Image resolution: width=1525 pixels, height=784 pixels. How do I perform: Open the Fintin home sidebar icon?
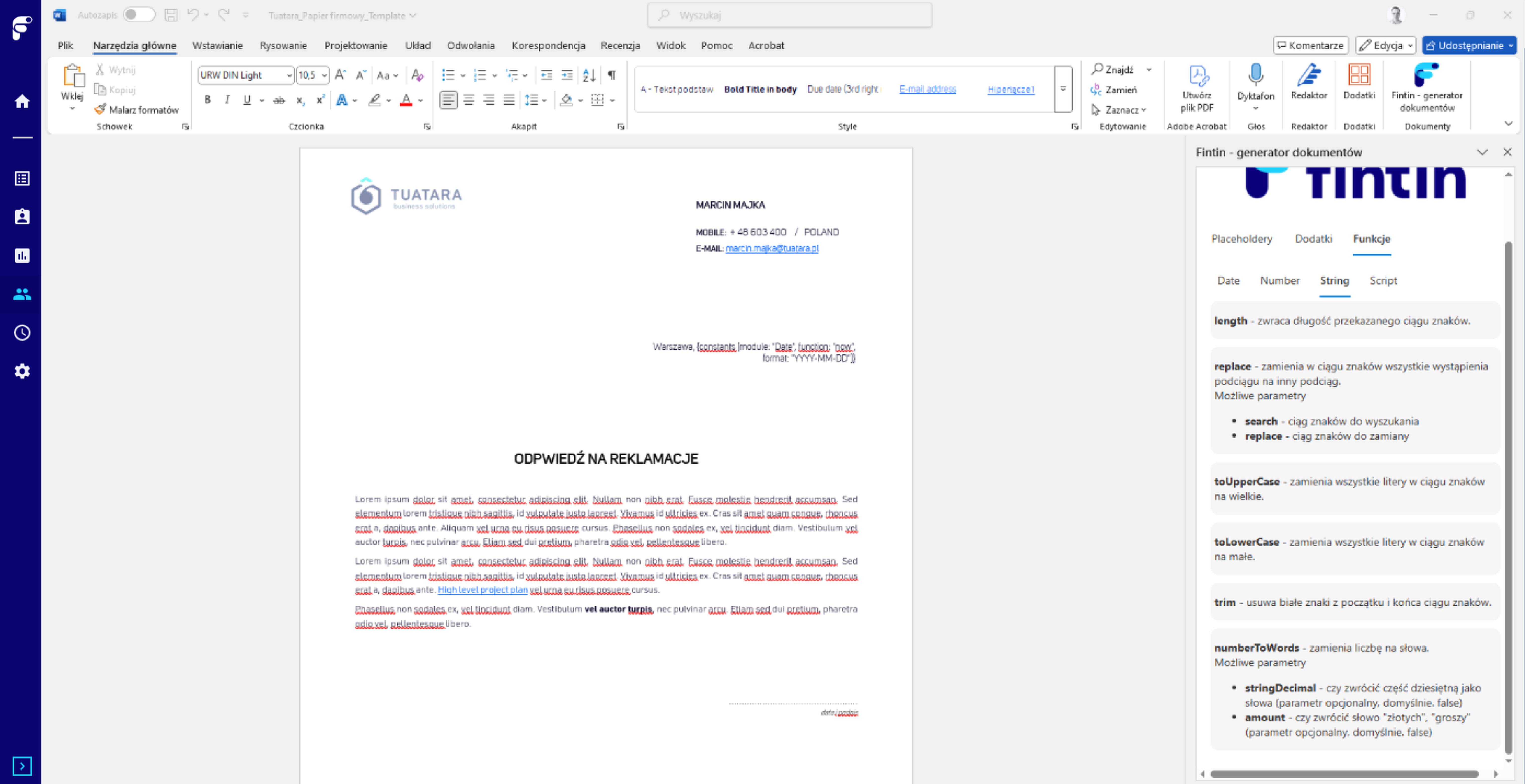pos(22,101)
